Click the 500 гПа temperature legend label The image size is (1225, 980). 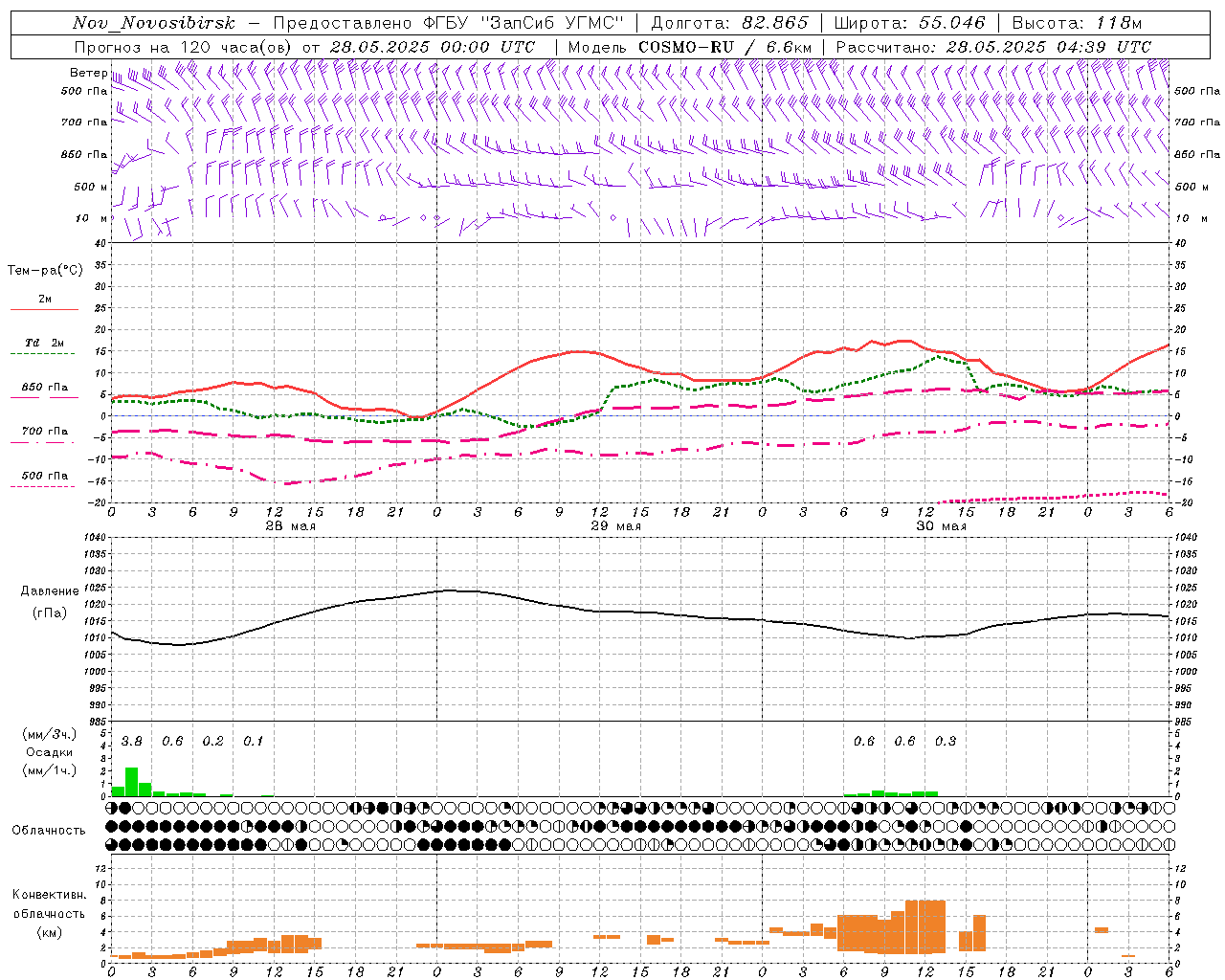(x=44, y=476)
